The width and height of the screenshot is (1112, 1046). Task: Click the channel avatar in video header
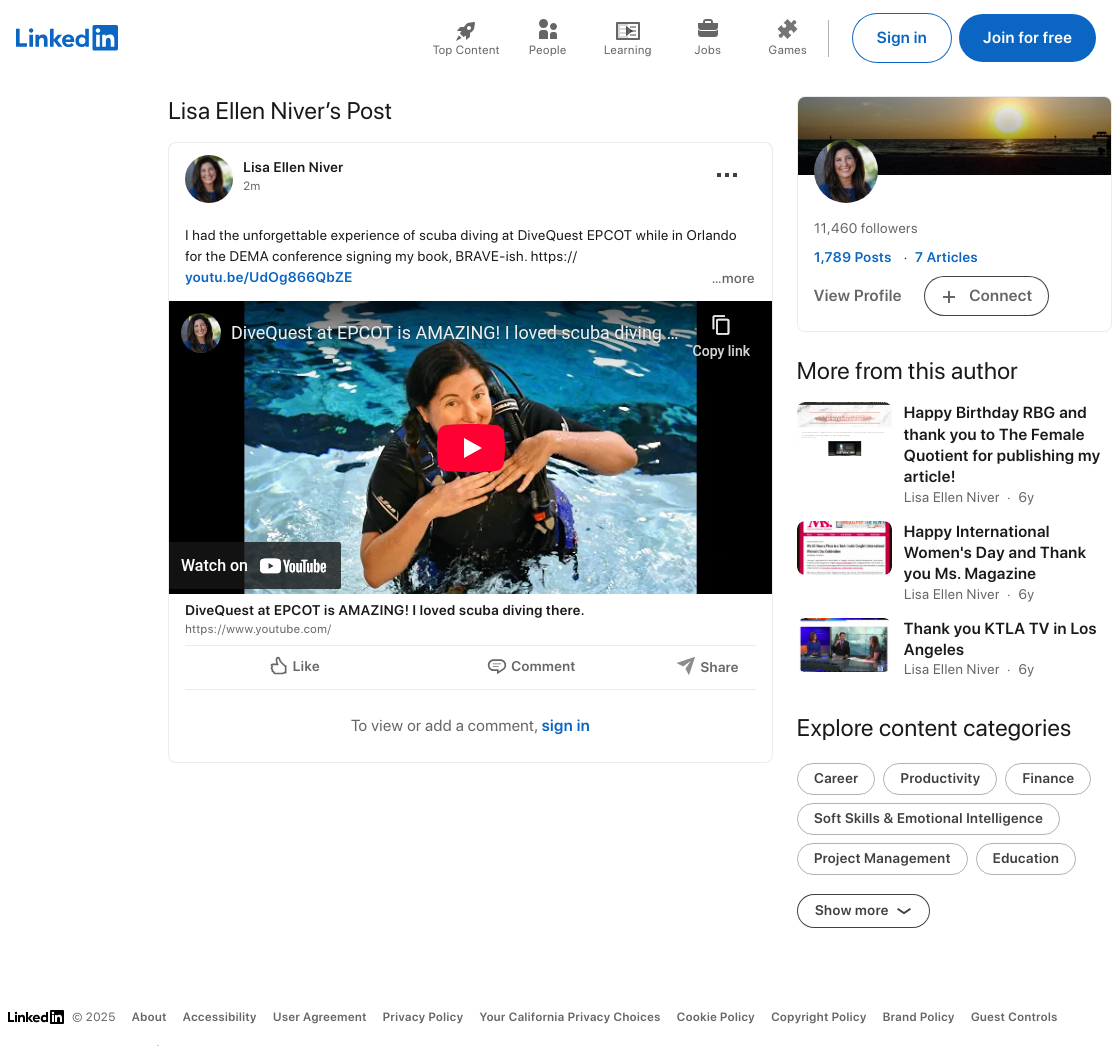point(201,333)
